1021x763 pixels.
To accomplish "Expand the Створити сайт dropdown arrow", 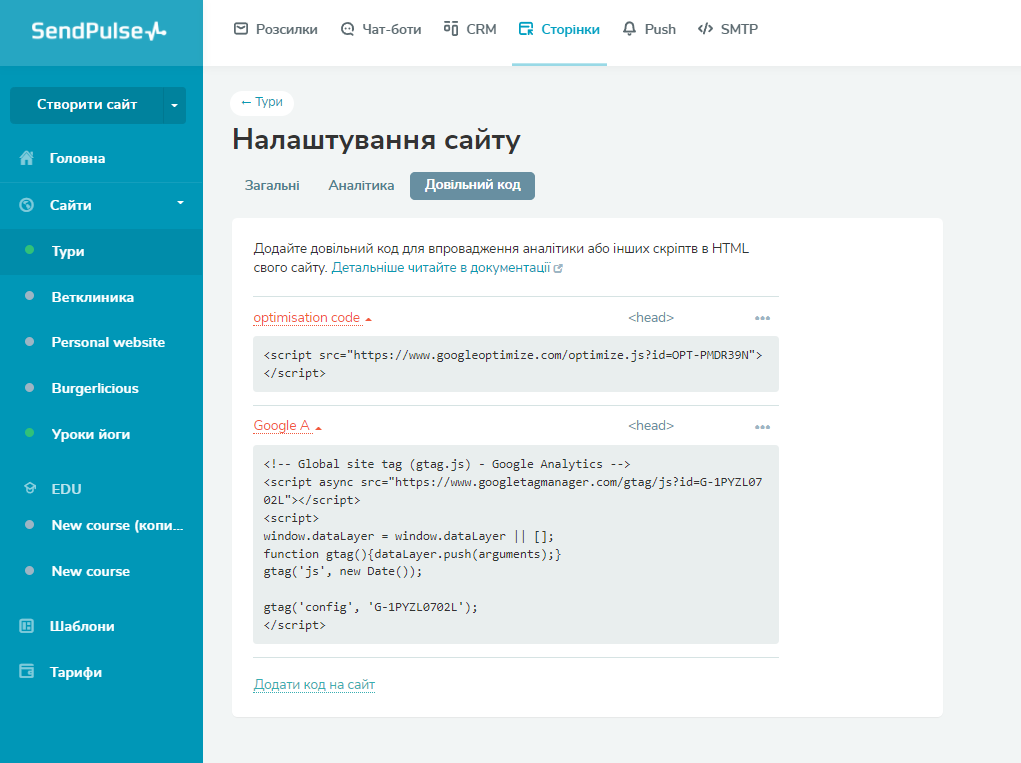I will [x=175, y=105].
